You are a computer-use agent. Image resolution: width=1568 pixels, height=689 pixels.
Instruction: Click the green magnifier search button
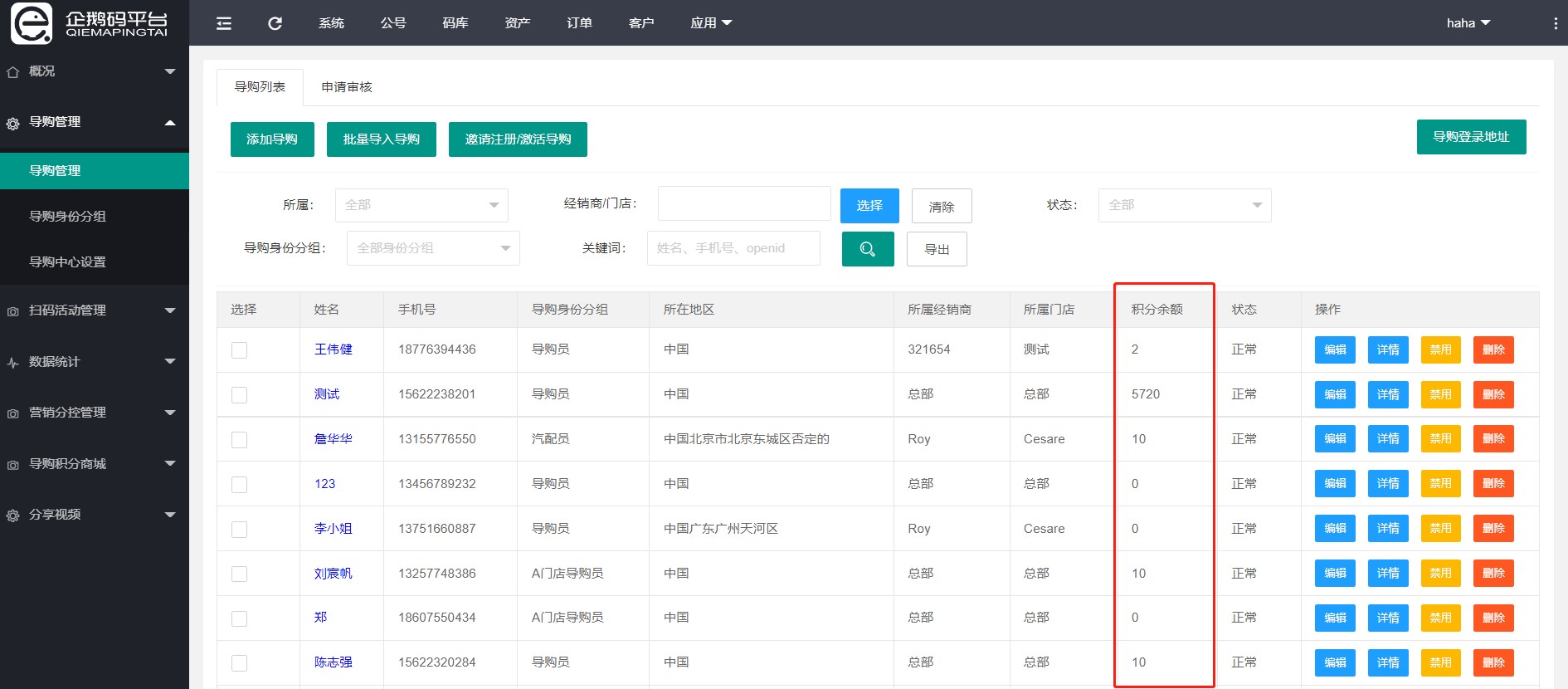click(x=868, y=249)
